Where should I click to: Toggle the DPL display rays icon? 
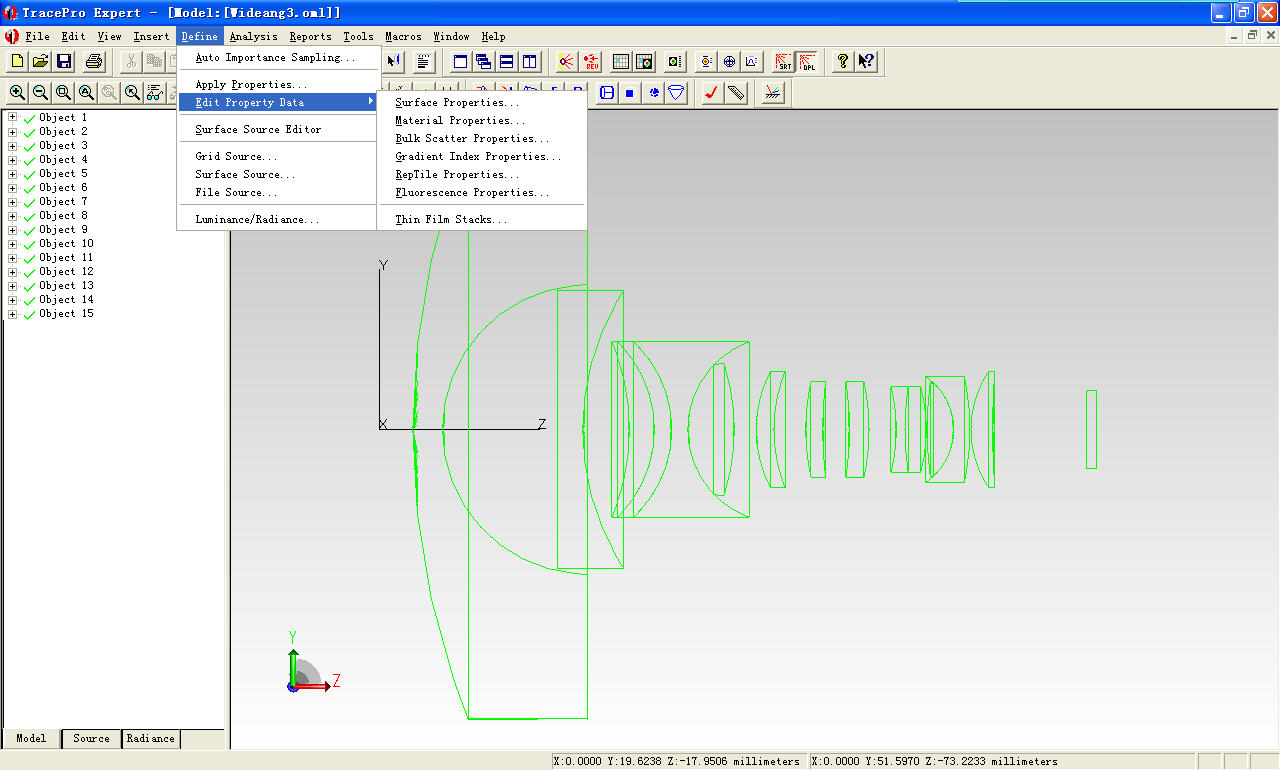[x=807, y=61]
